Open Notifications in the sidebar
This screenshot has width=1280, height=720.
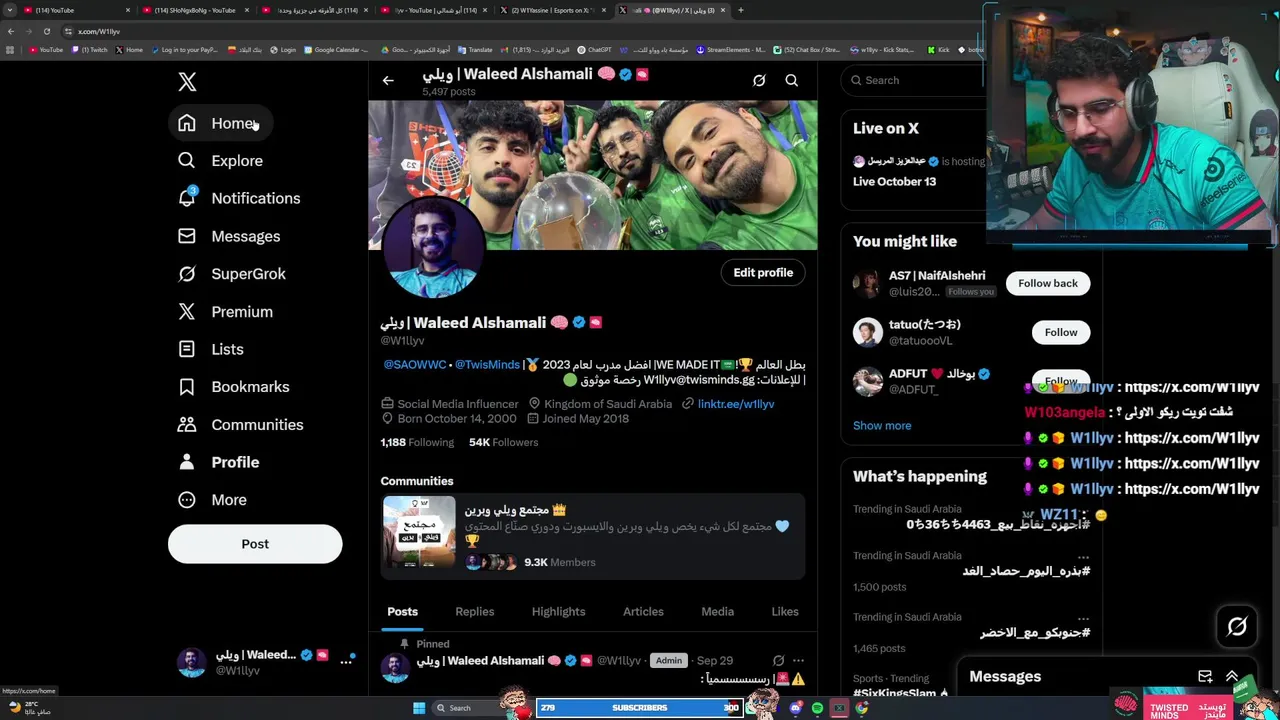click(238, 198)
